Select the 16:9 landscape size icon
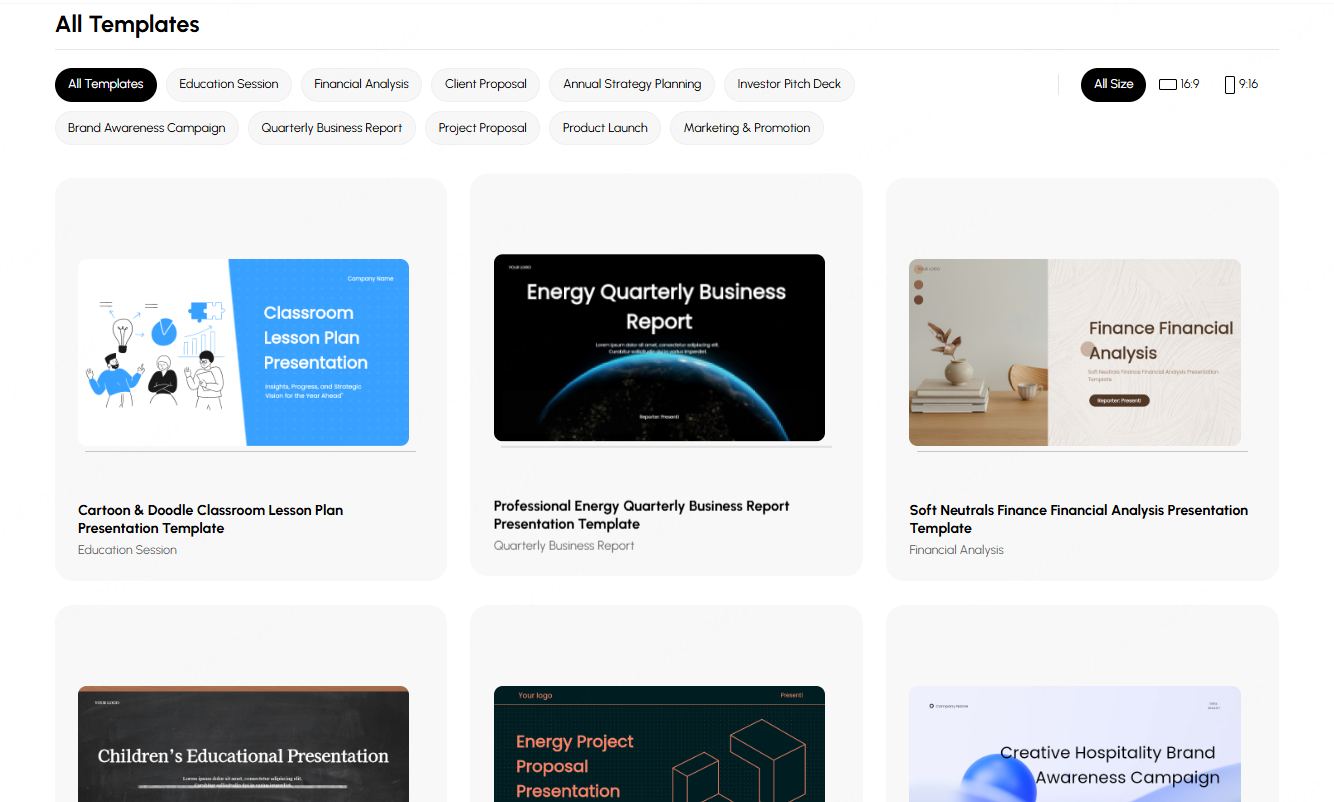1334x802 pixels. pos(1179,84)
